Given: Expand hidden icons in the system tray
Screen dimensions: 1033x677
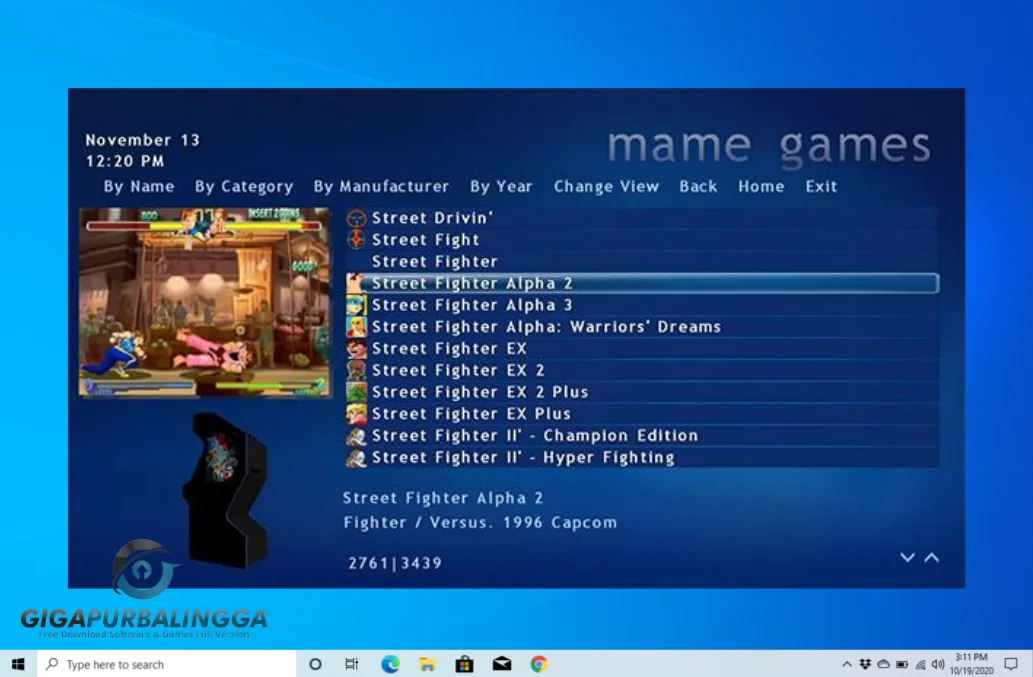Looking at the screenshot, I should point(846,663).
